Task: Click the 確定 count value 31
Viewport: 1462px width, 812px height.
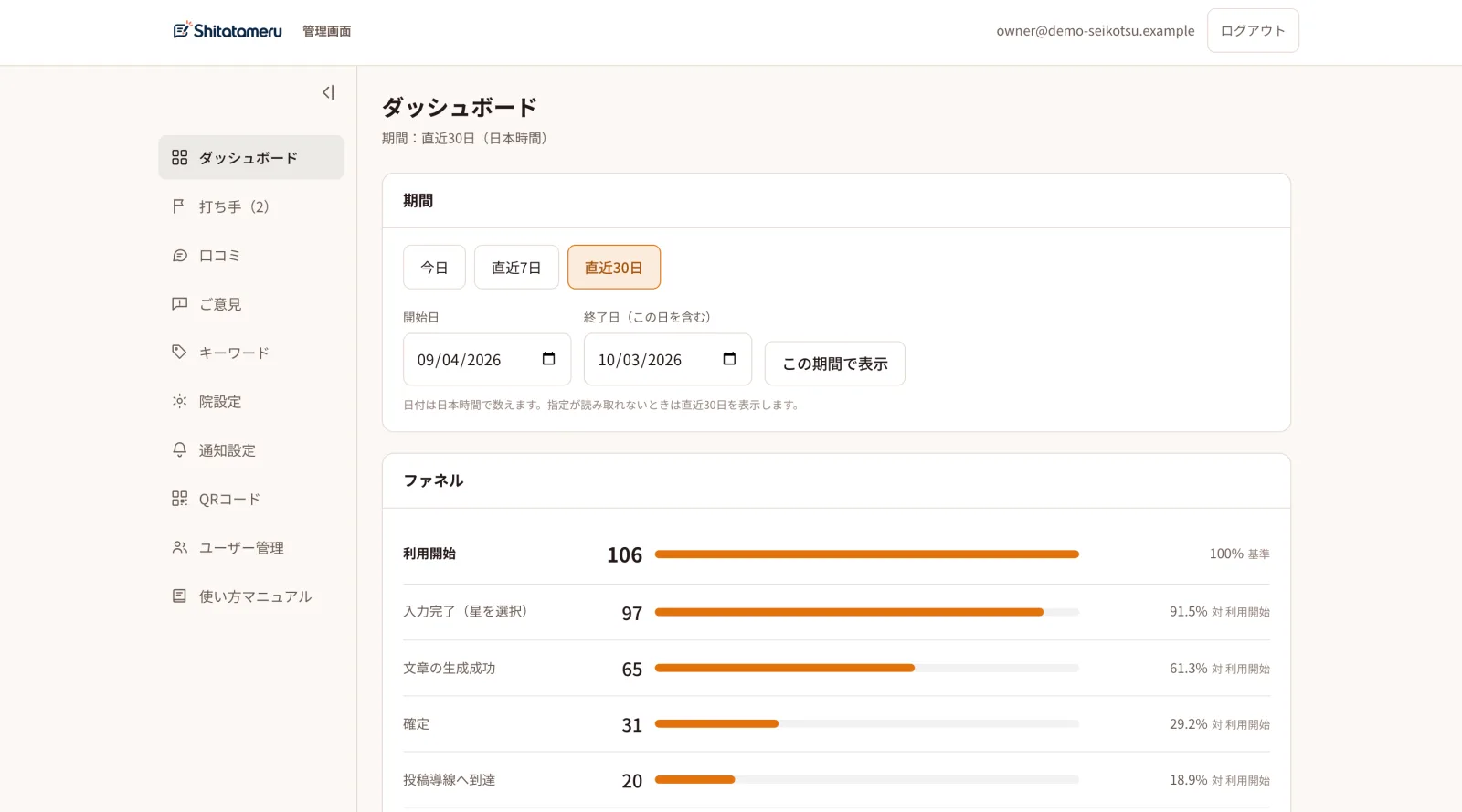Action: tap(632, 725)
